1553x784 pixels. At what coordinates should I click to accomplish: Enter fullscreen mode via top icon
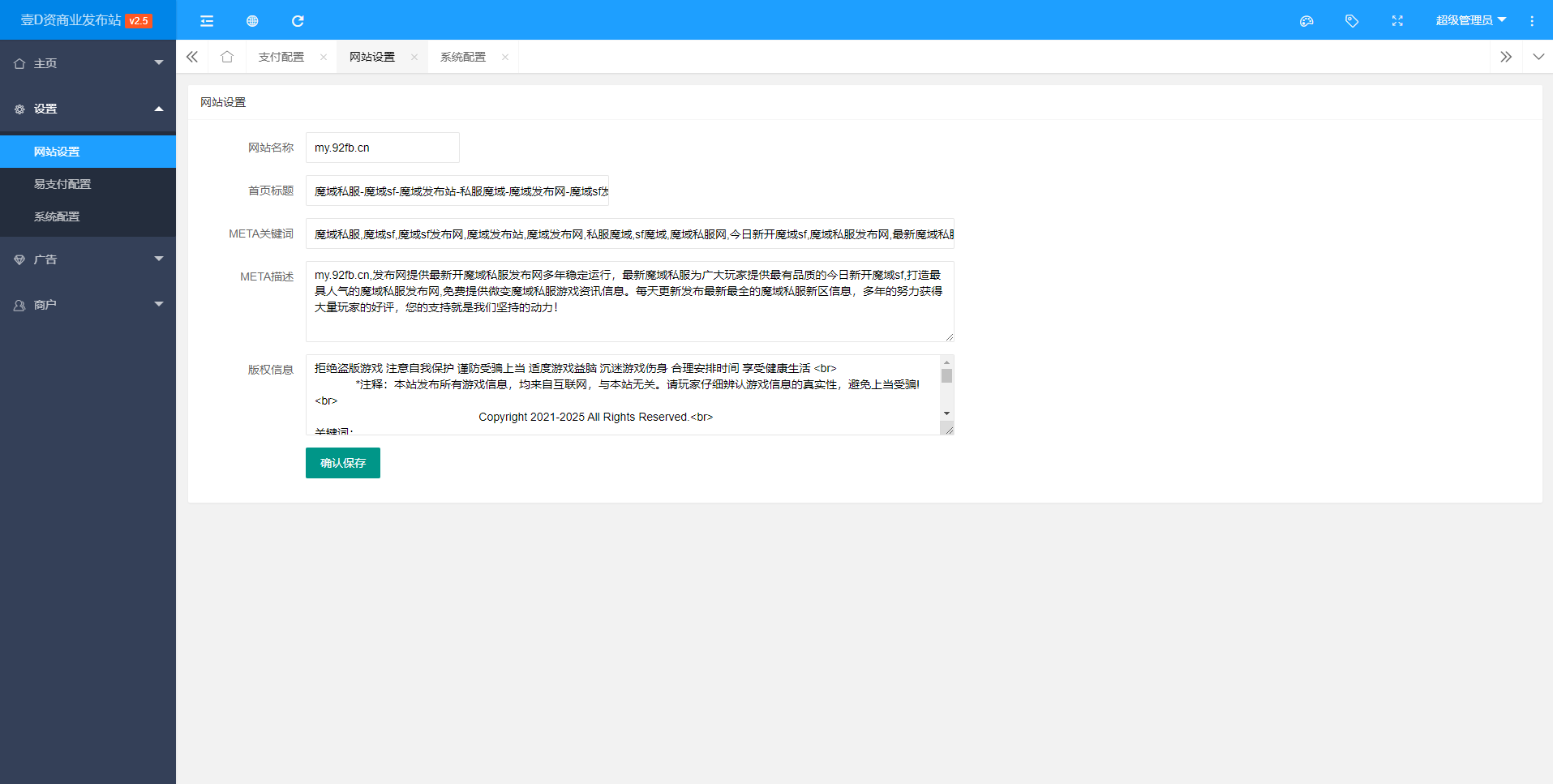1397,21
